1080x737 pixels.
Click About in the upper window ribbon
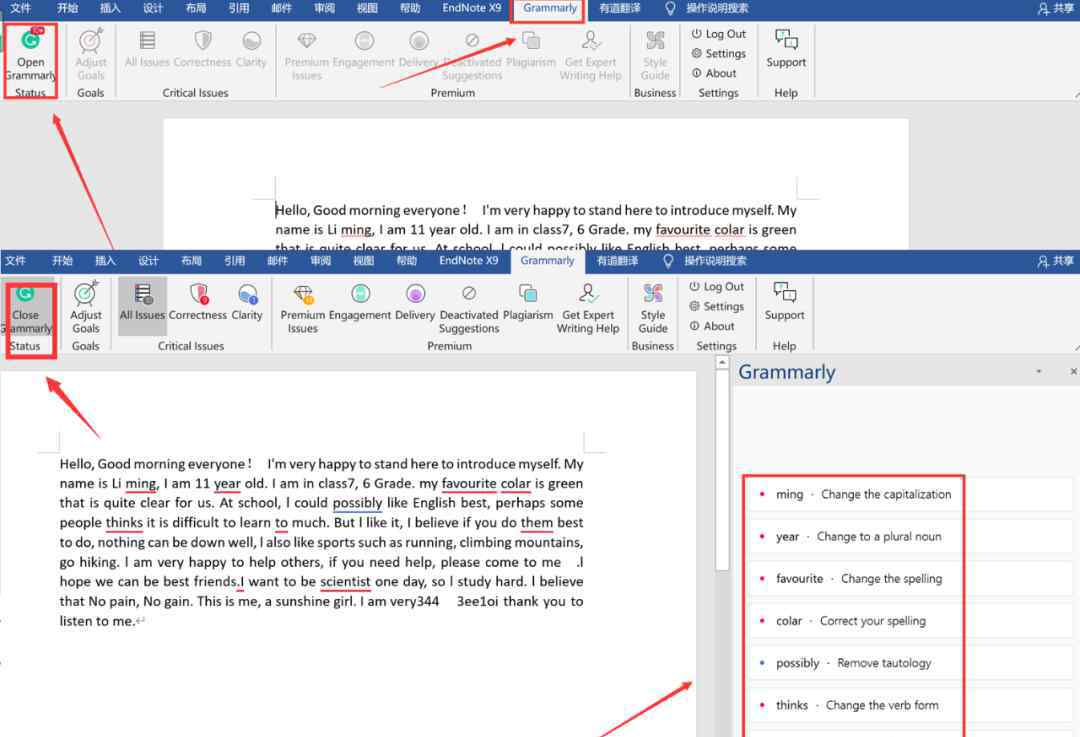[x=714, y=74]
